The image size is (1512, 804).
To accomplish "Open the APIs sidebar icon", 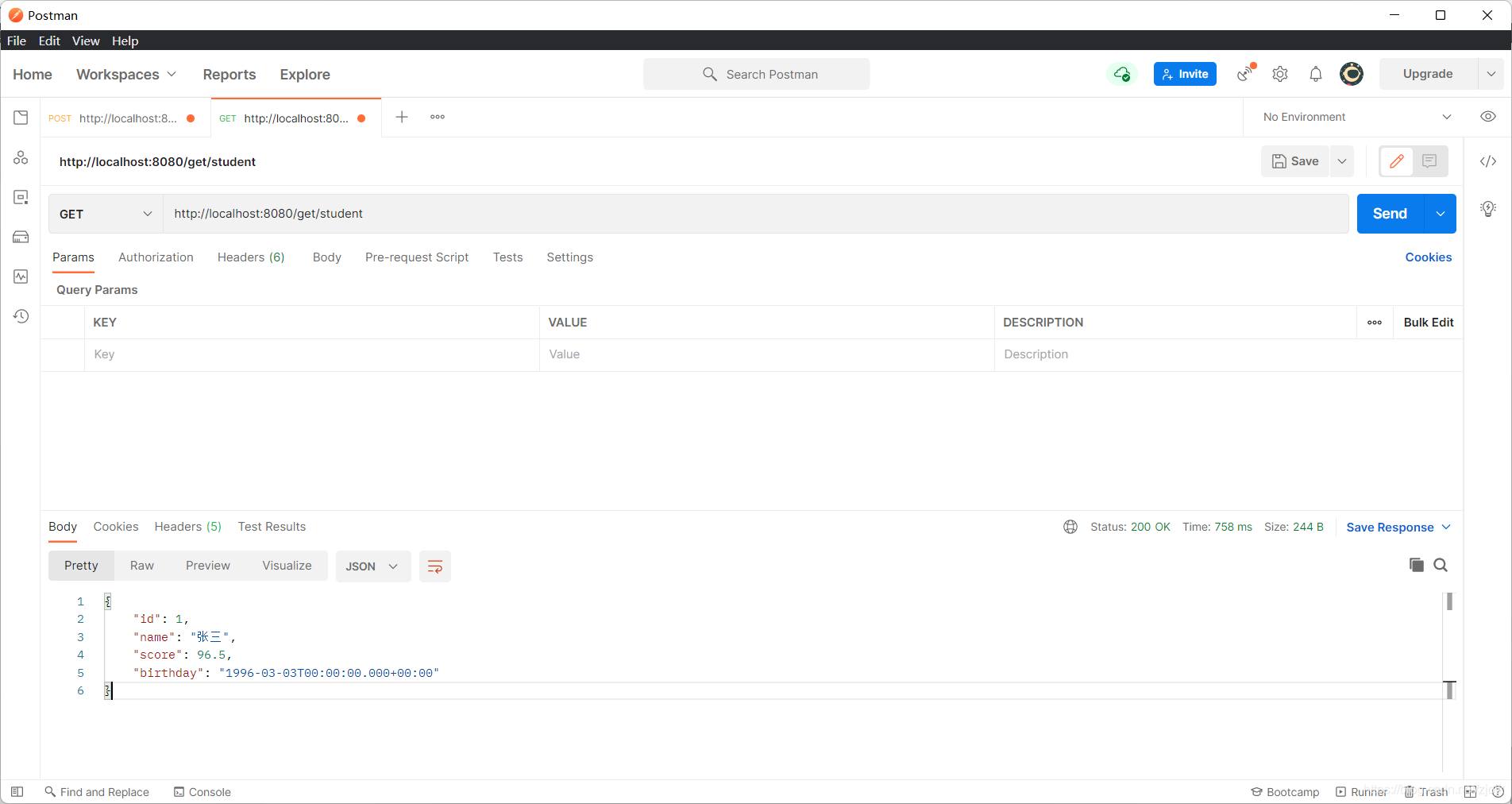I will (x=21, y=157).
